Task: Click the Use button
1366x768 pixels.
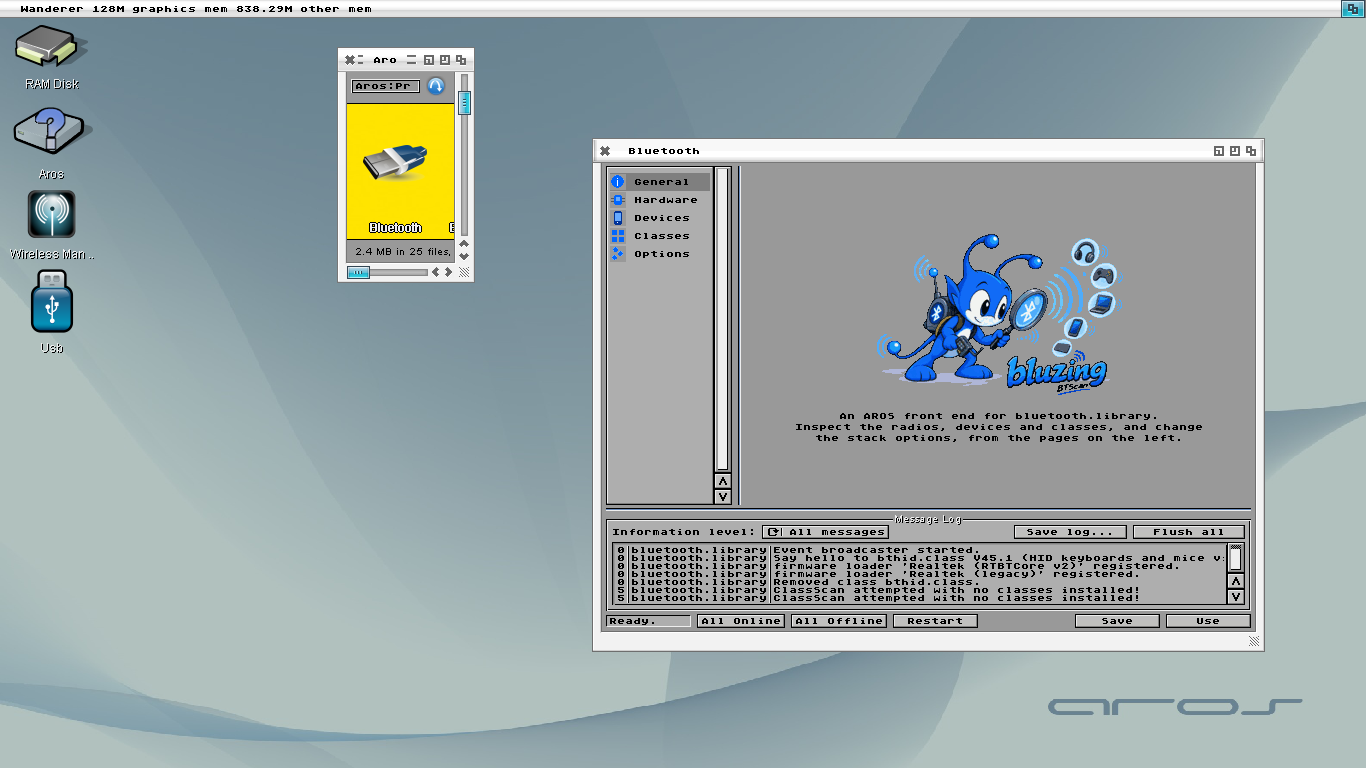Action: pyautogui.click(x=1208, y=621)
